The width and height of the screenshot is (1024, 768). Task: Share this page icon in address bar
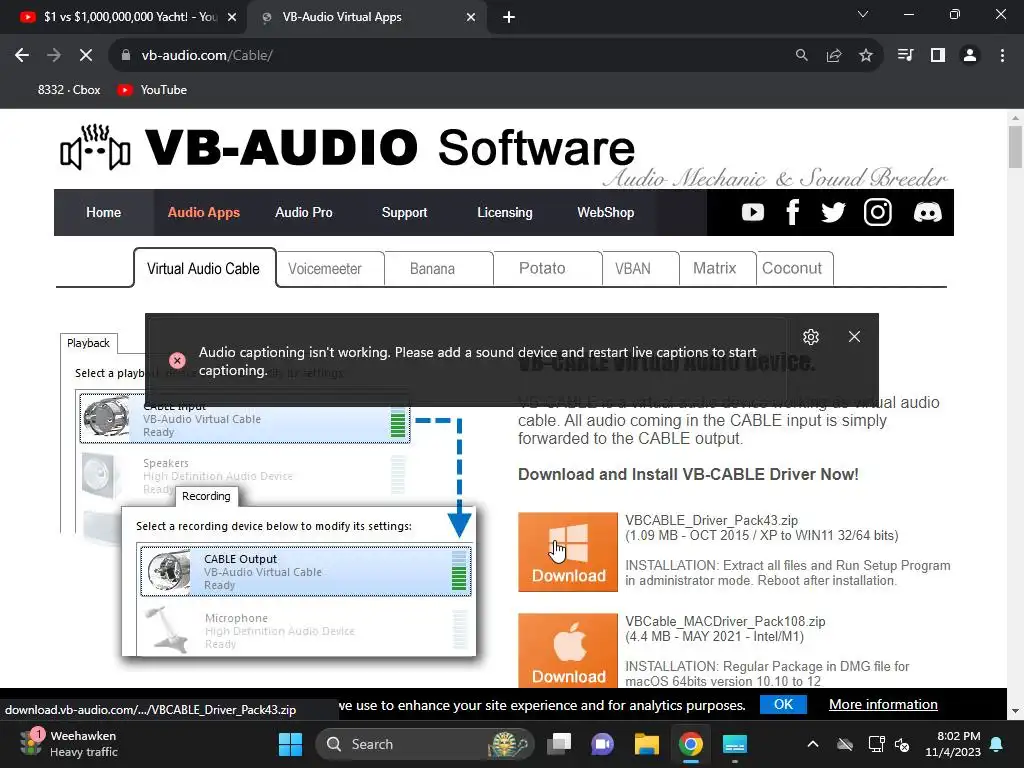834,56
